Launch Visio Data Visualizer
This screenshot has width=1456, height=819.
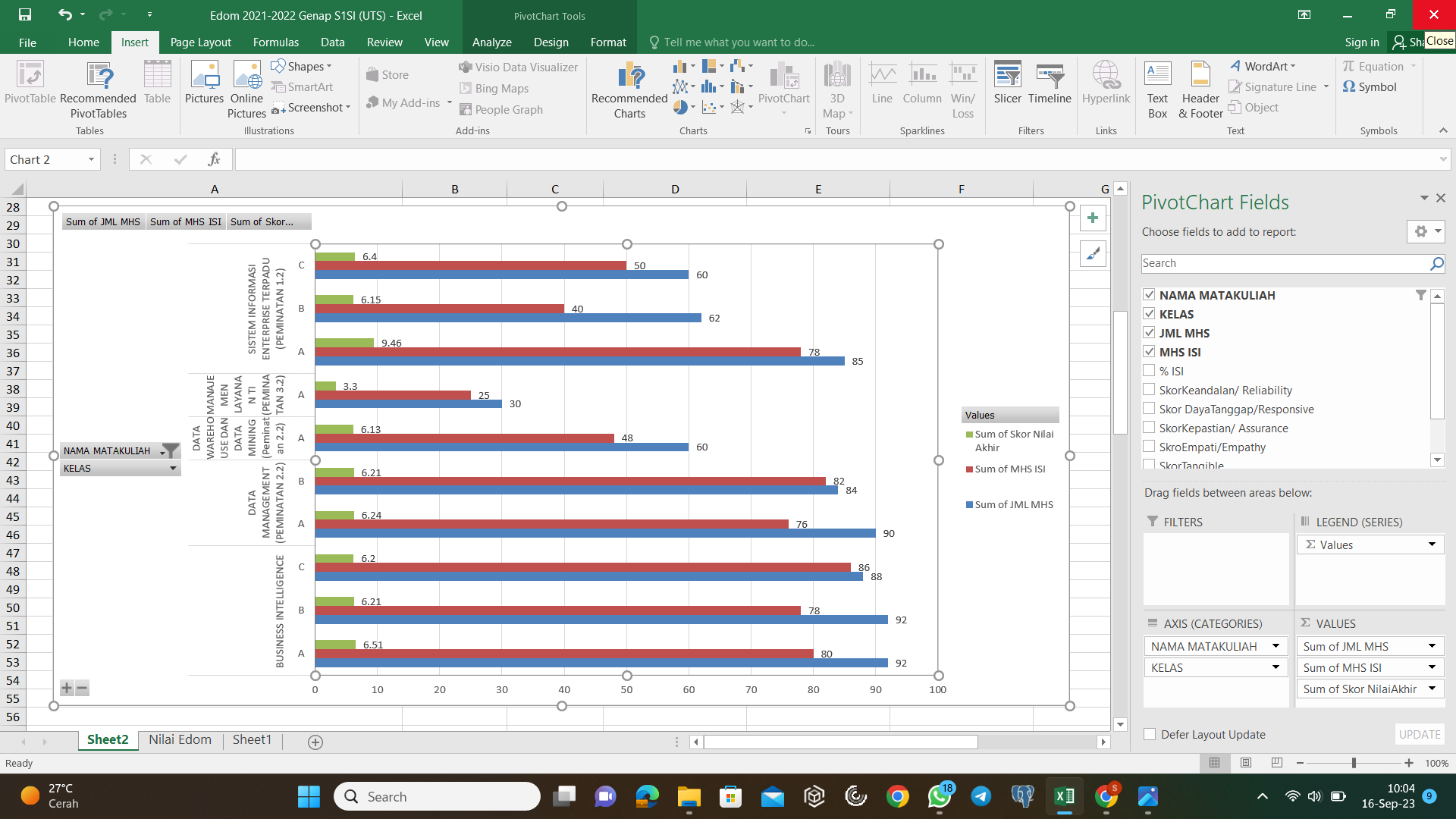[518, 67]
